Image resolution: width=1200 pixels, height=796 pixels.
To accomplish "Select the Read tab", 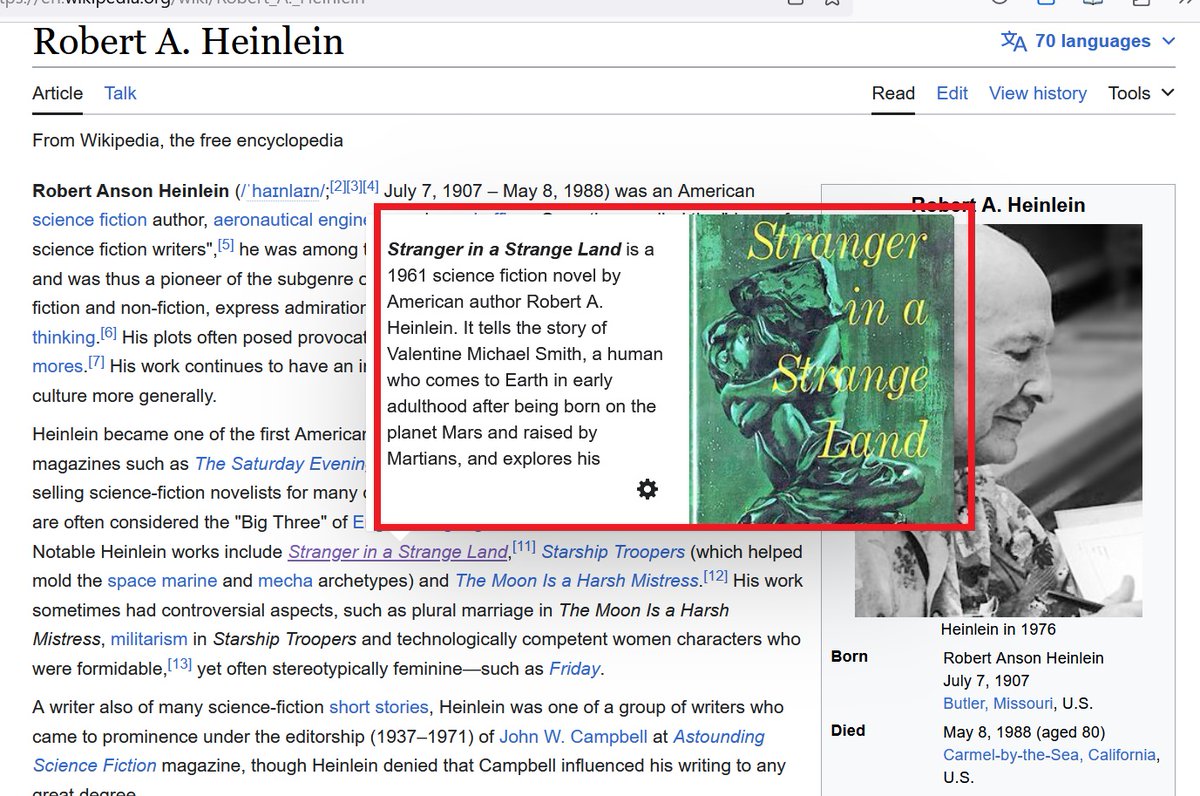I will click(893, 93).
